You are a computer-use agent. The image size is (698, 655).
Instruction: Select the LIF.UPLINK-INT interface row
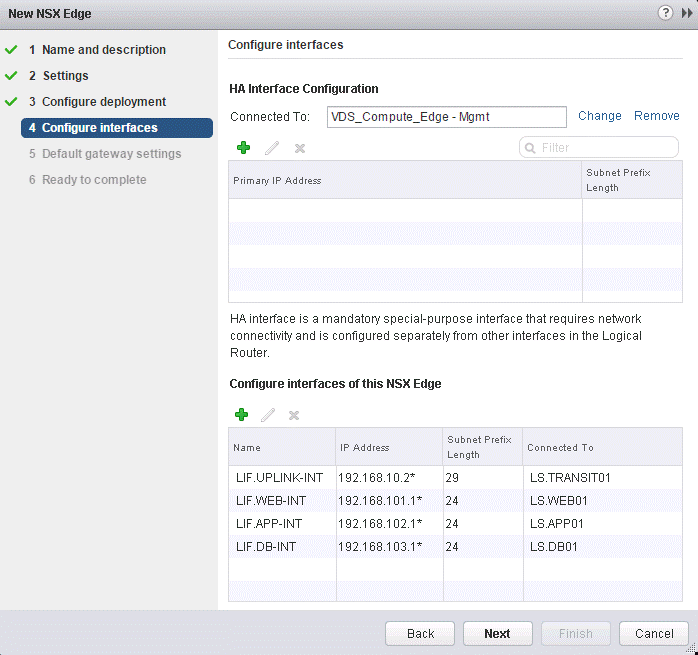[280, 478]
